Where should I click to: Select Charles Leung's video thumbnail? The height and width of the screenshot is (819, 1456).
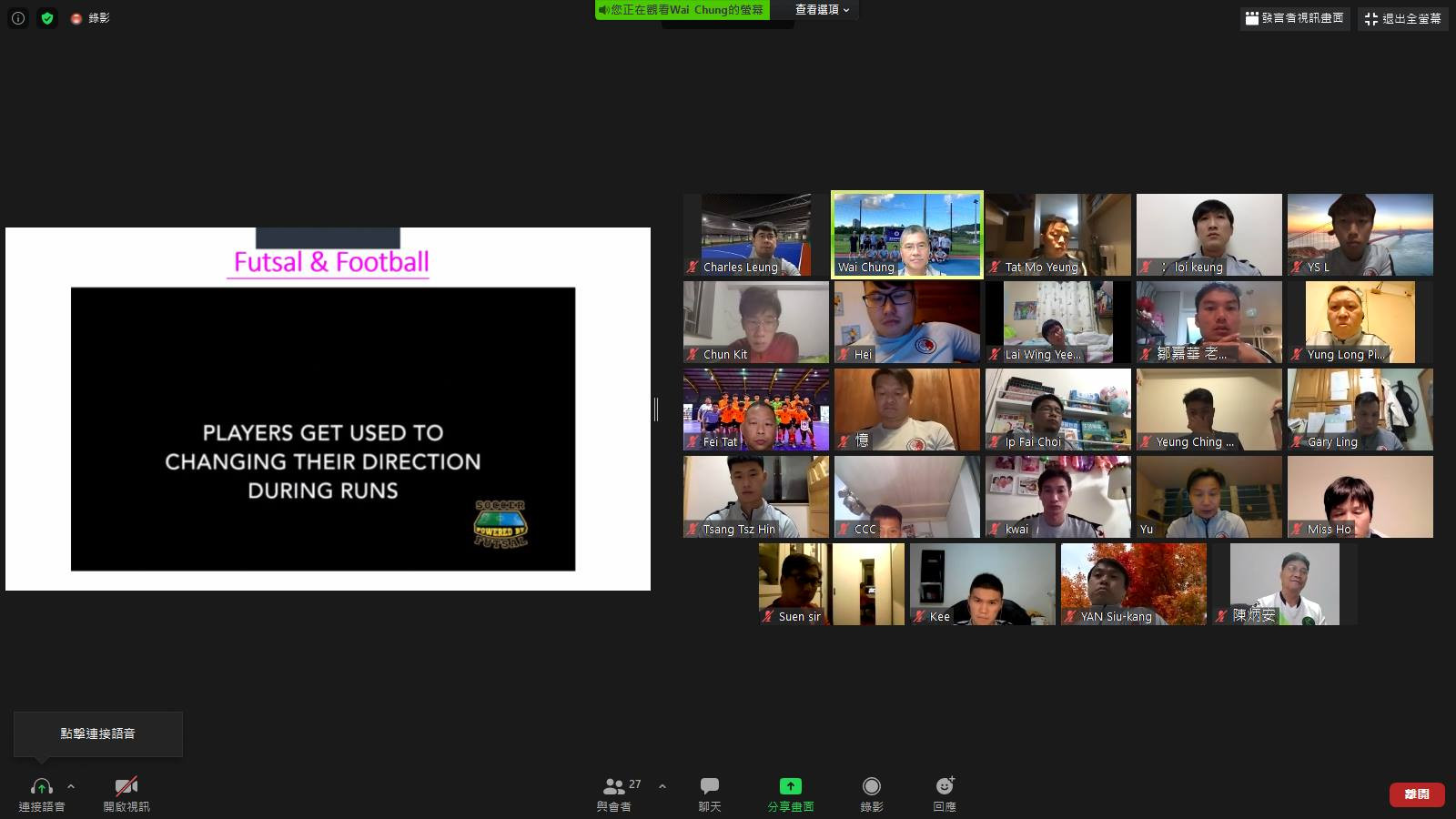755,235
